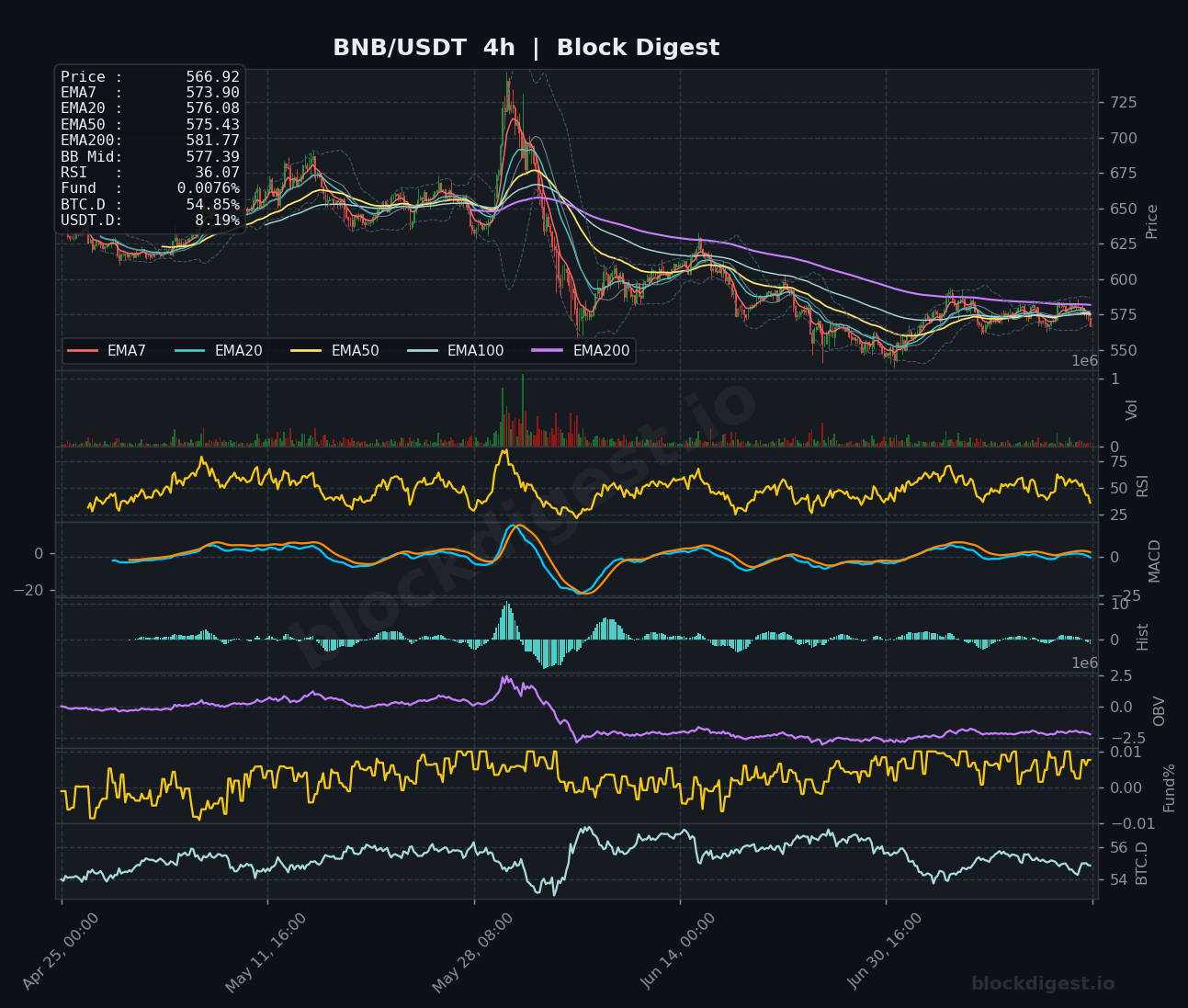Click the 56 BTC.D tick label
Screen dimensions: 1188x1008
pyautogui.click(x=1119, y=848)
